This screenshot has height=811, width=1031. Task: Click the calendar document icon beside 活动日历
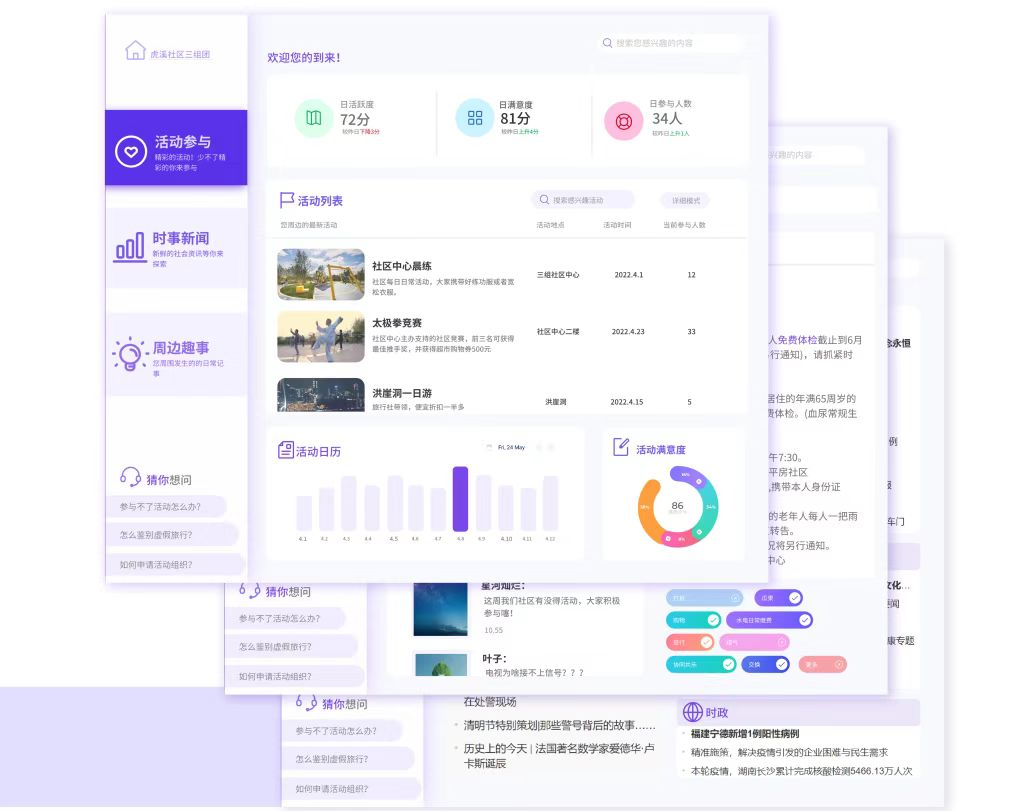tap(285, 450)
